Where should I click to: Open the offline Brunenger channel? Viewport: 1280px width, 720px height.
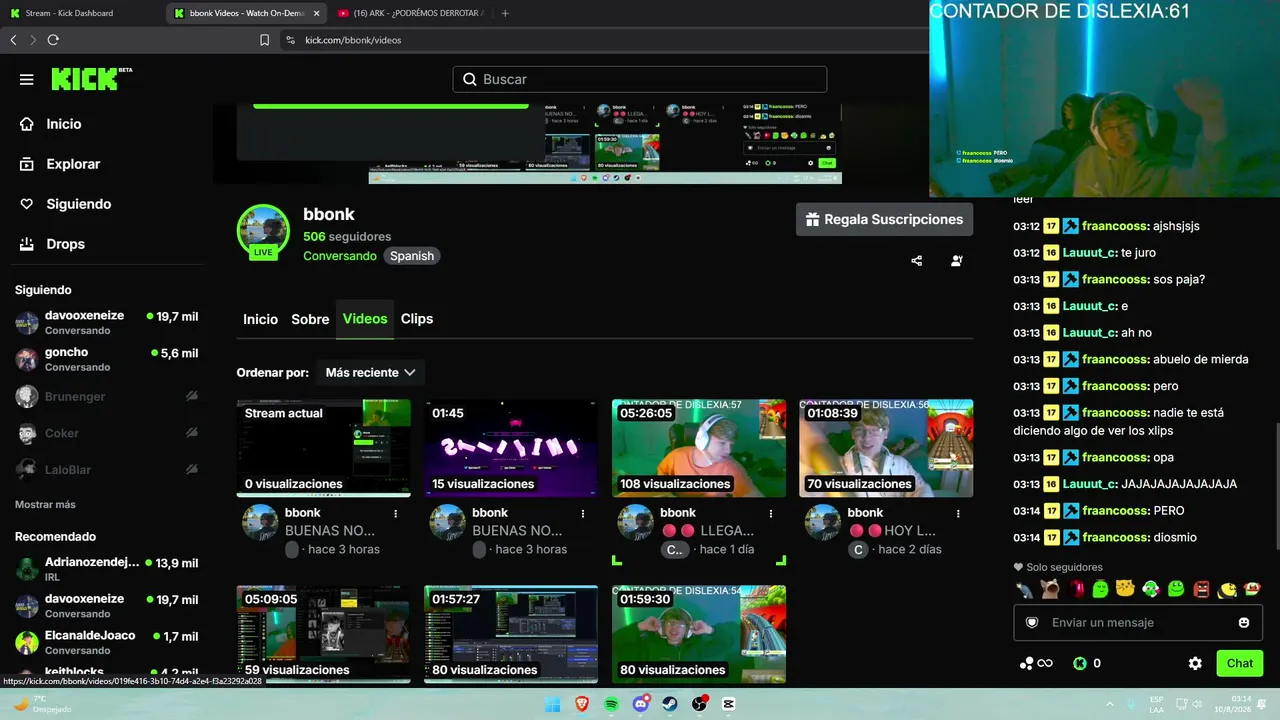point(106,396)
